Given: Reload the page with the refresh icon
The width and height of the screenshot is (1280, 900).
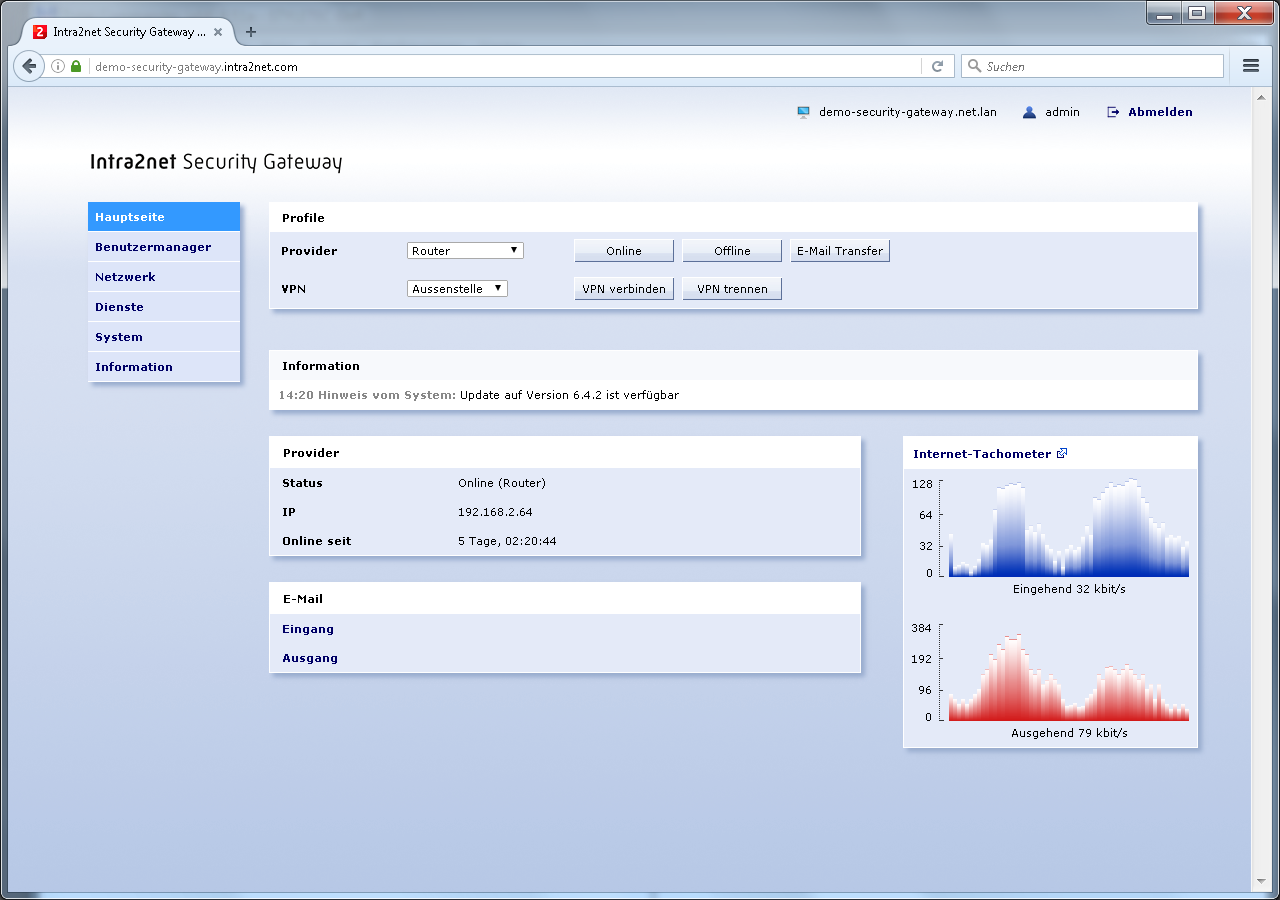Looking at the screenshot, I should coord(937,66).
